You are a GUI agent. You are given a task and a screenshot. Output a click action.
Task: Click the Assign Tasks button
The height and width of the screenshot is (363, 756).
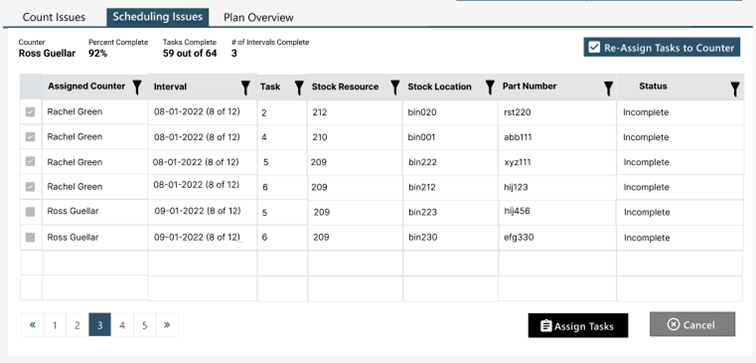click(578, 325)
